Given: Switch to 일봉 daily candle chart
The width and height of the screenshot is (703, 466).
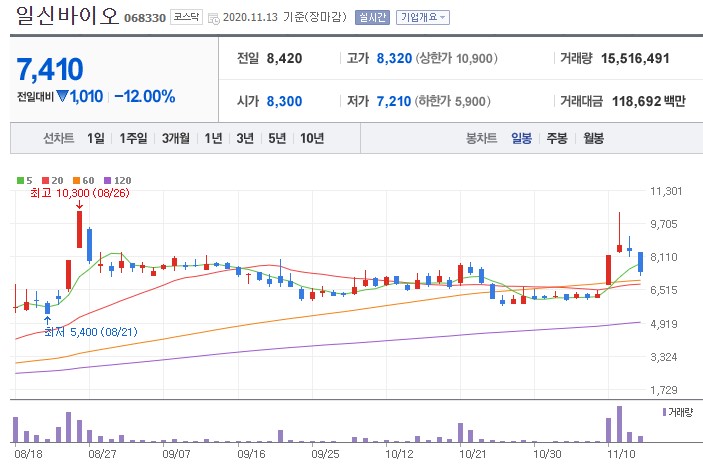Looking at the screenshot, I should pyautogui.click(x=521, y=138).
